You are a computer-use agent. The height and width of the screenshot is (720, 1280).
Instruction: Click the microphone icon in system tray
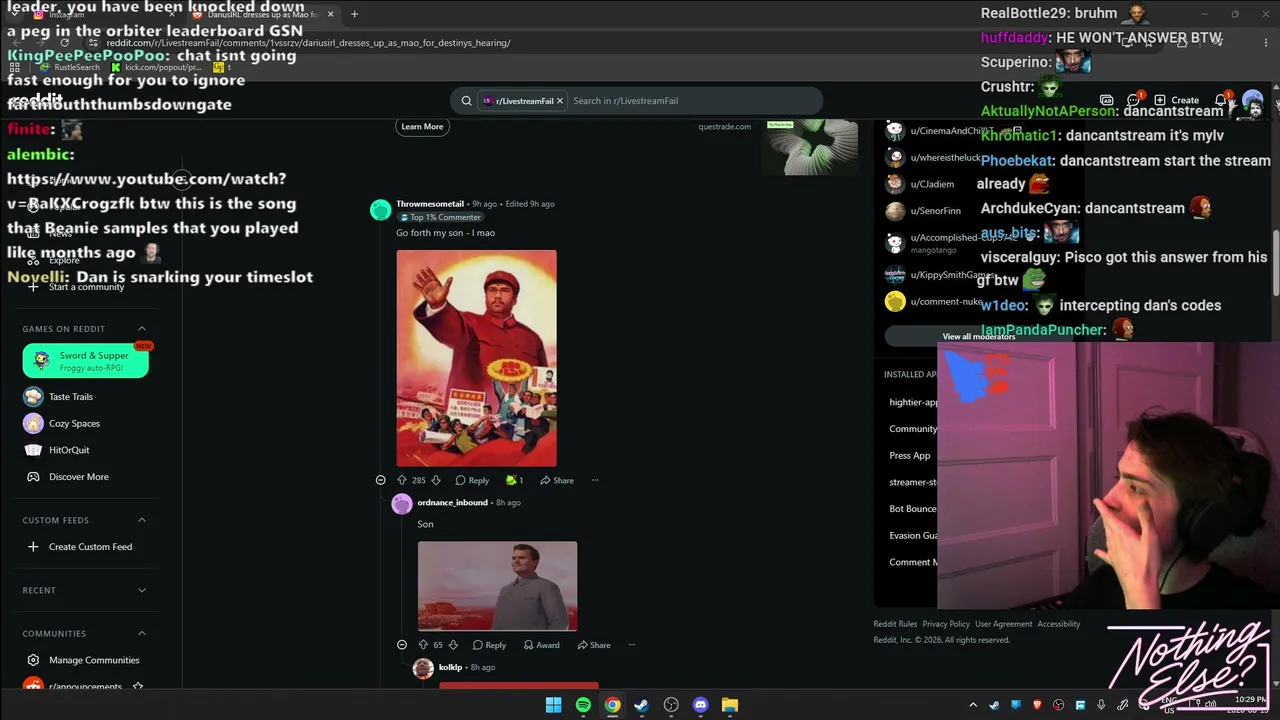click(x=1101, y=705)
